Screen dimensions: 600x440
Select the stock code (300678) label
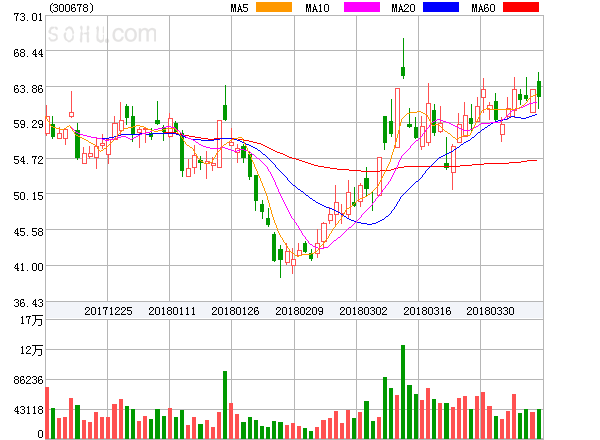coord(72,8)
